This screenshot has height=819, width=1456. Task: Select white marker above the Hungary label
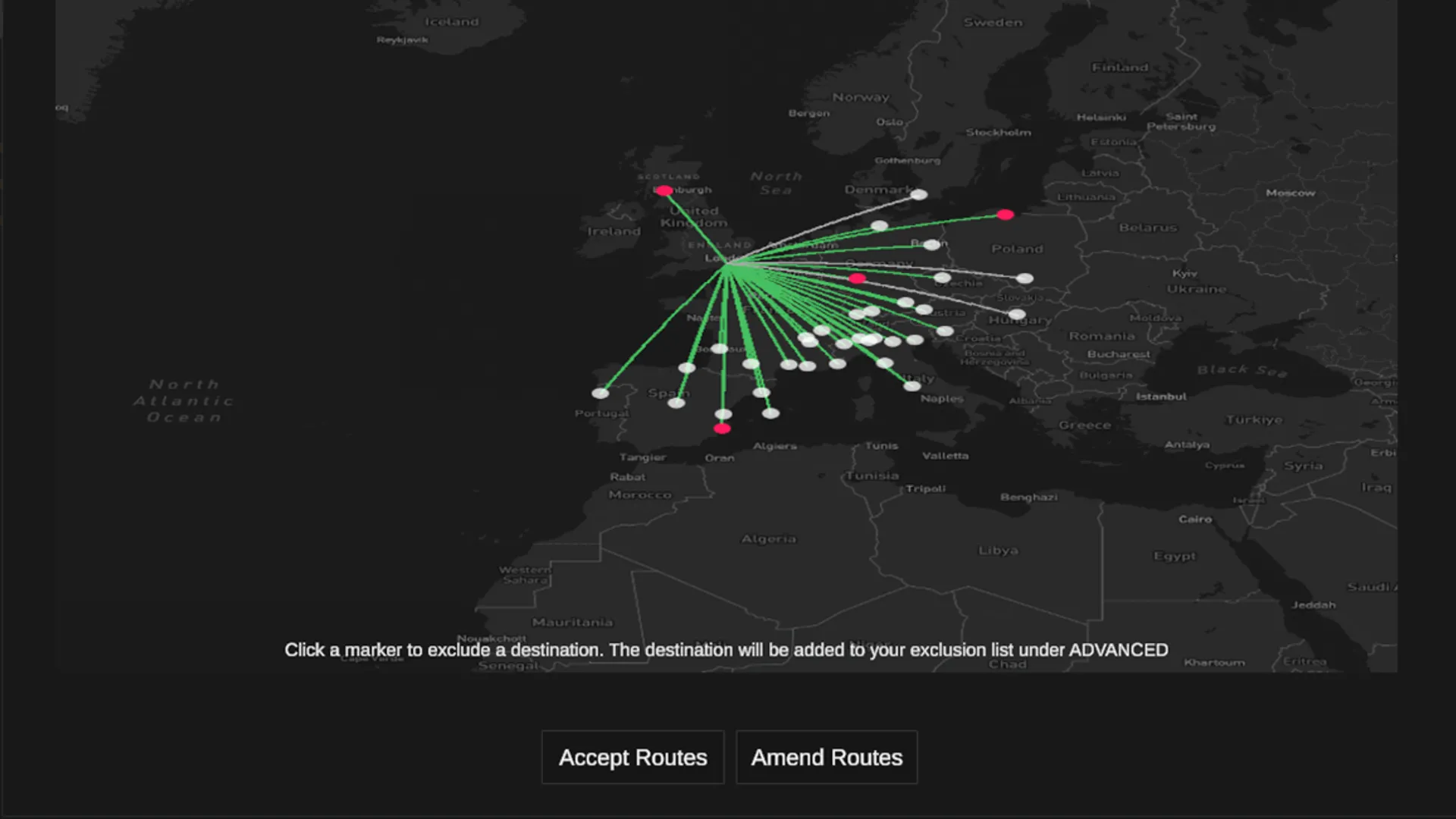(1017, 314)
